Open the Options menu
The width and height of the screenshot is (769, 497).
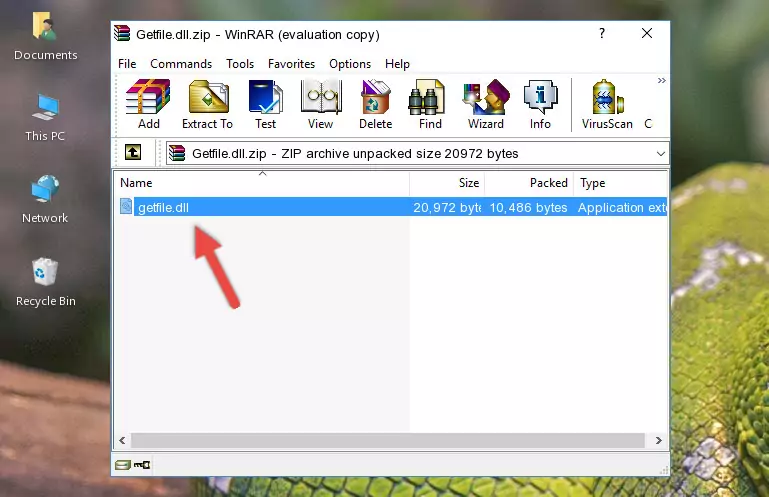point(350,64)
